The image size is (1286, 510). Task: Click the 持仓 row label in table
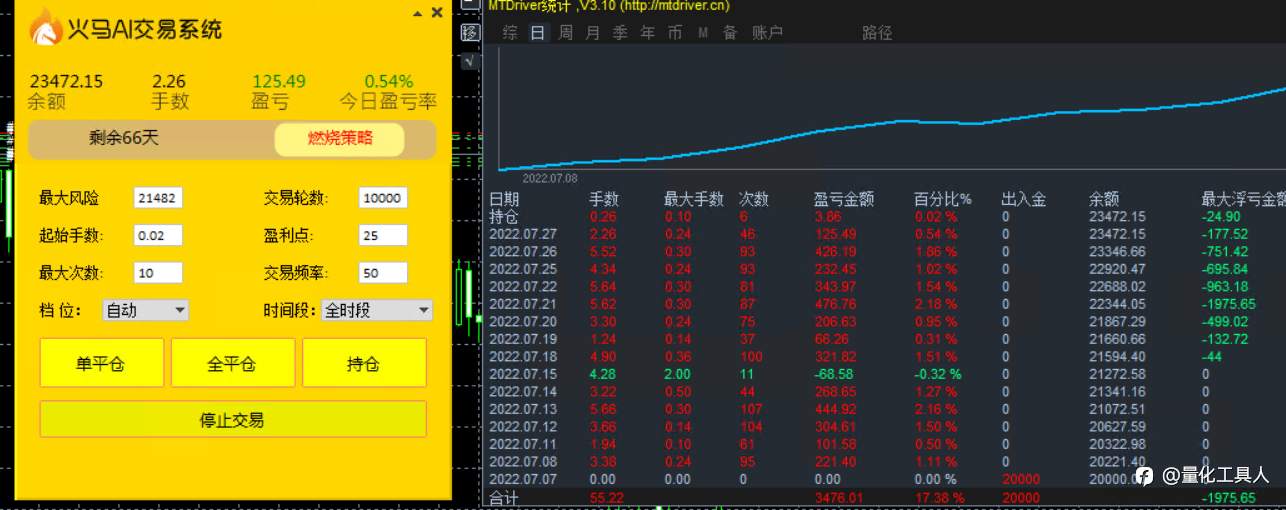pos(503,216)
